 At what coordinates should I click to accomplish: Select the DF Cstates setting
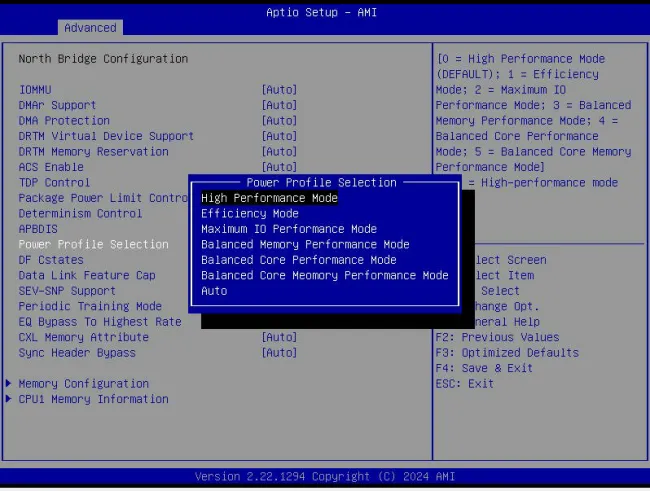point(51,260)
